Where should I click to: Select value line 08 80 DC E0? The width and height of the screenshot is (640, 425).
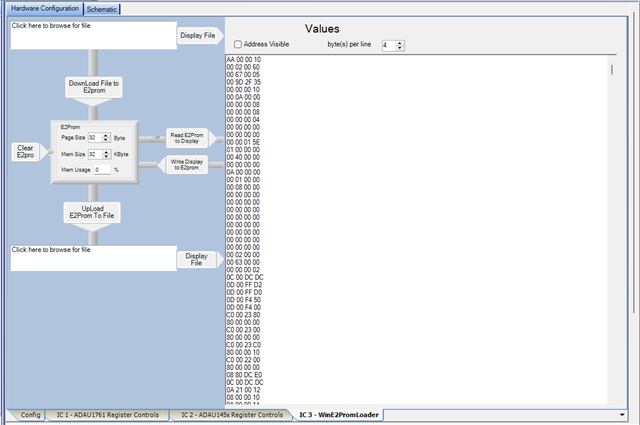click(x=244, y=375)
